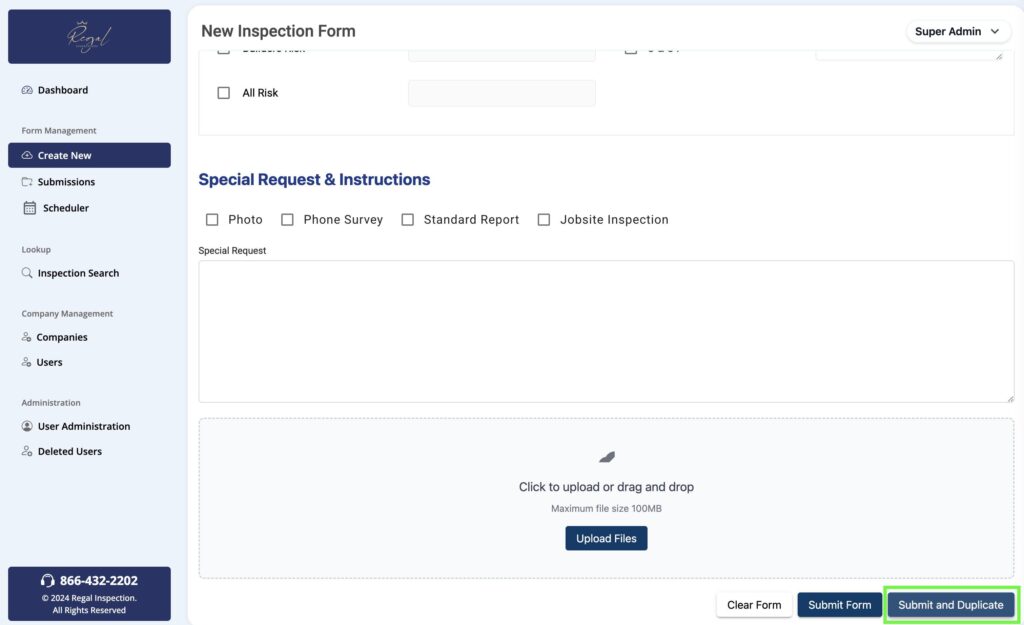Check the Phone Survey option
This screenshot has width=1024, height=625.
287,220
